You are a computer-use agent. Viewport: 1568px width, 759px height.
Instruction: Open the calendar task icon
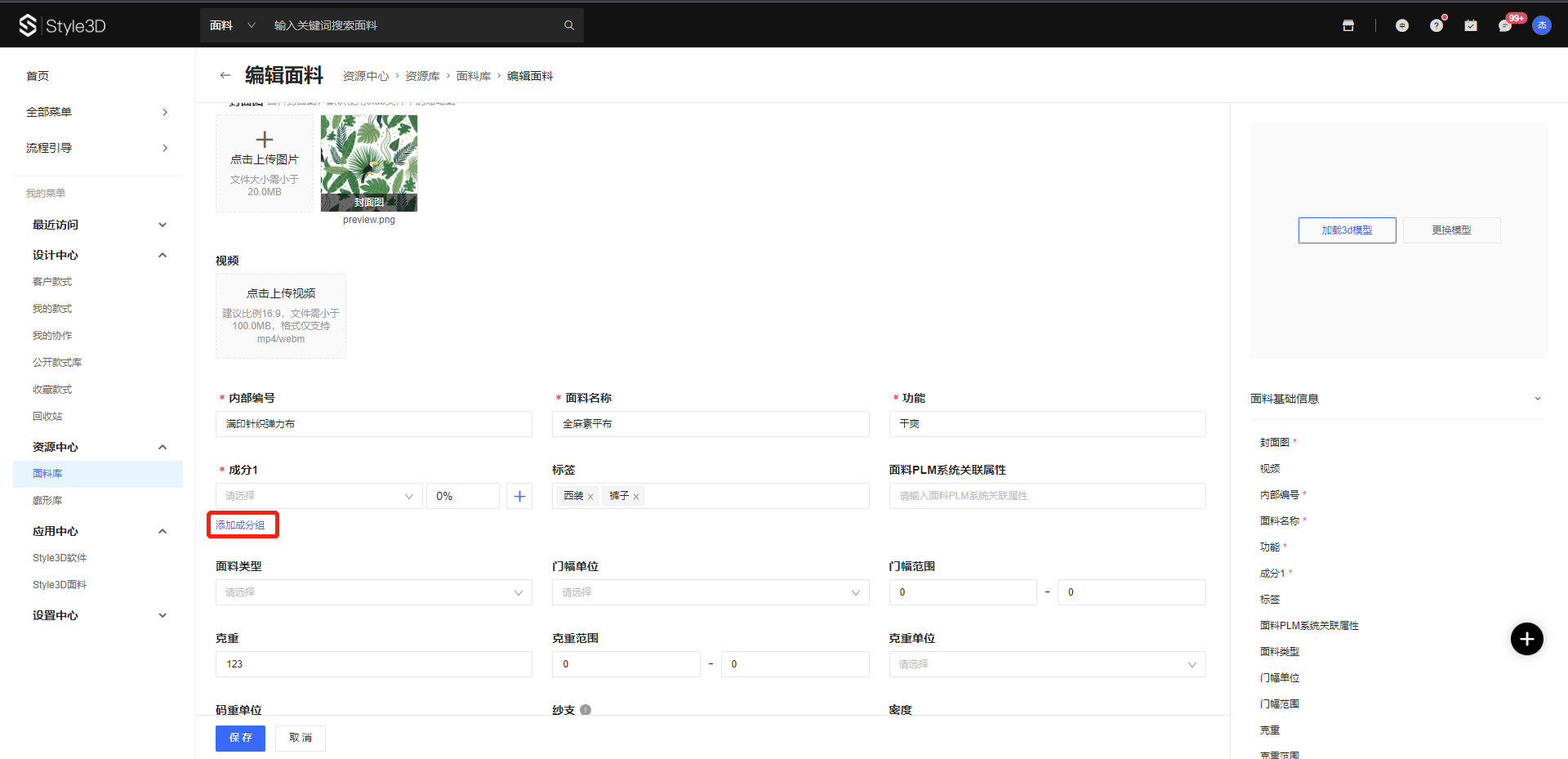click(x=1471, y=26)
